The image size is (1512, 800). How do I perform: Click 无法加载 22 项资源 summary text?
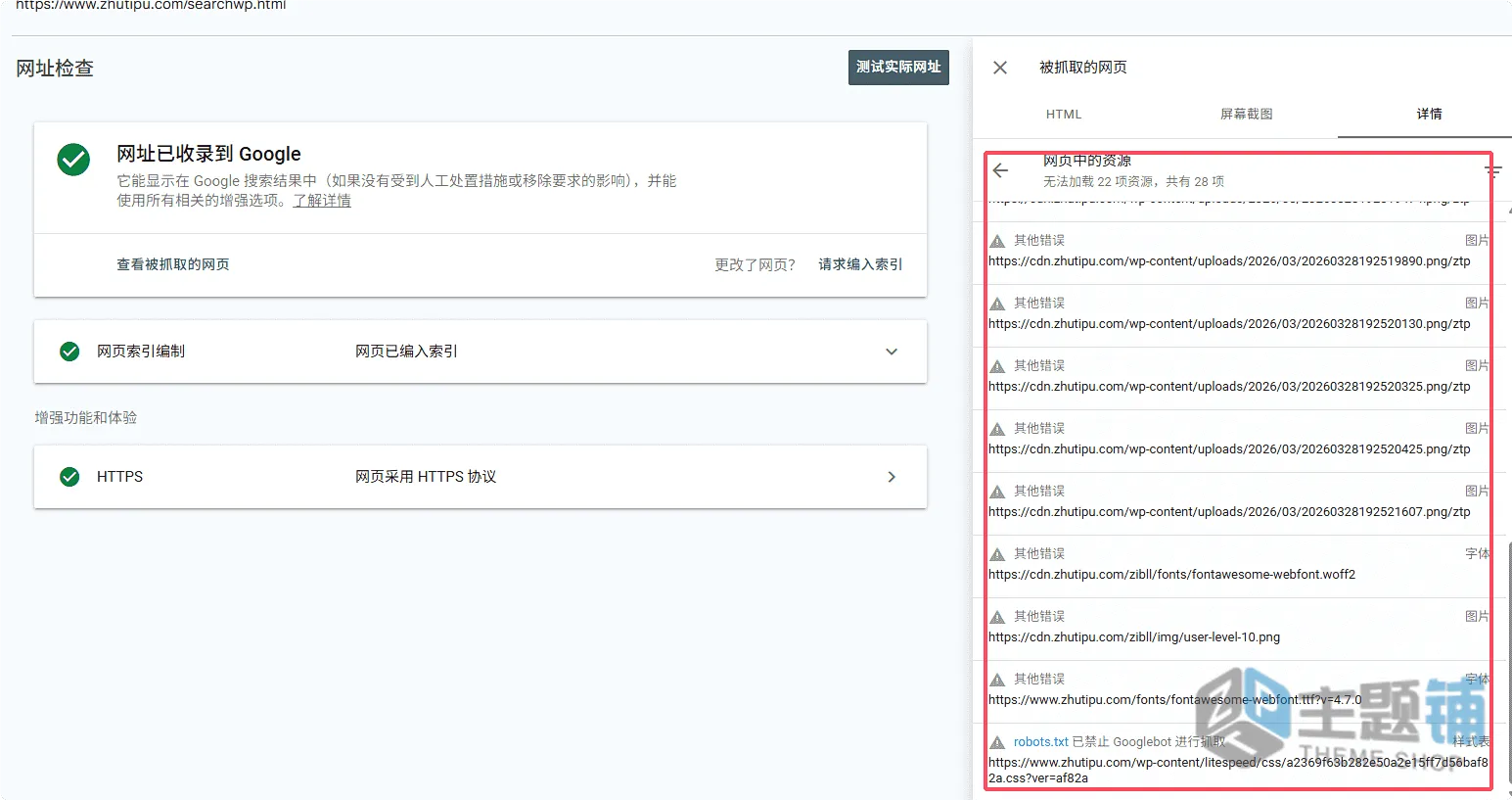1133,182
